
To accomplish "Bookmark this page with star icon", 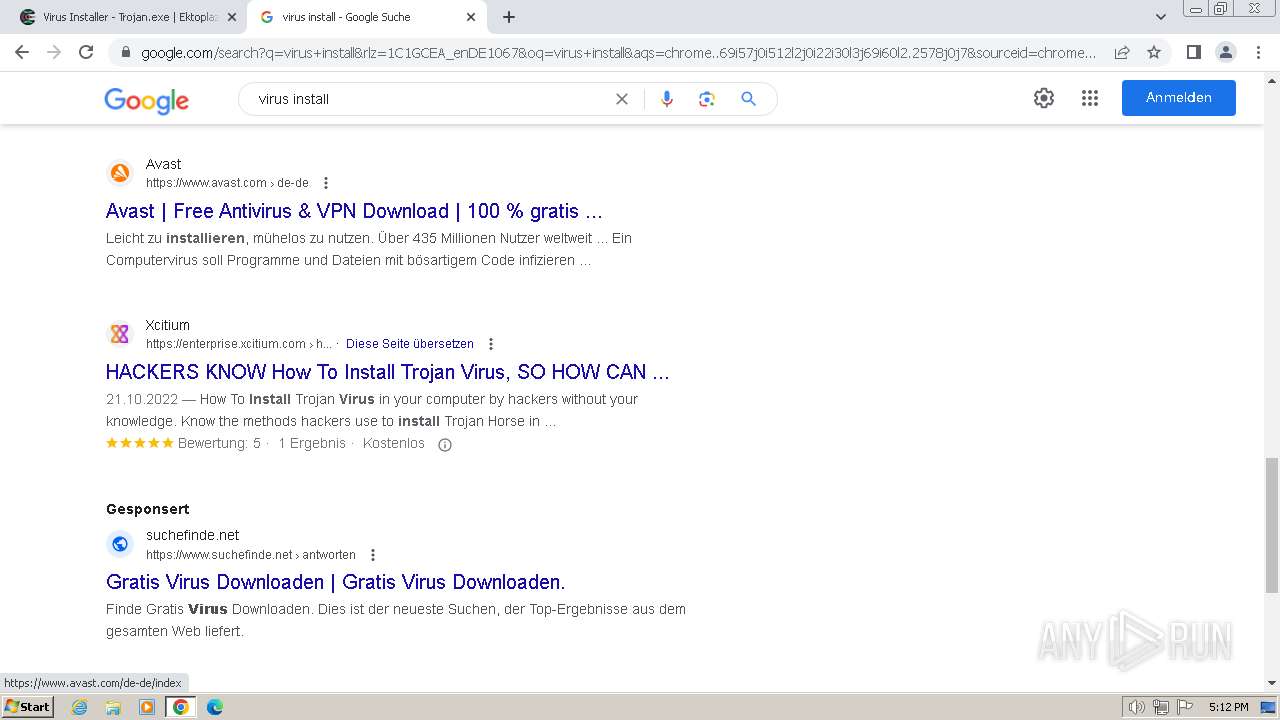I will (1154, 52).
